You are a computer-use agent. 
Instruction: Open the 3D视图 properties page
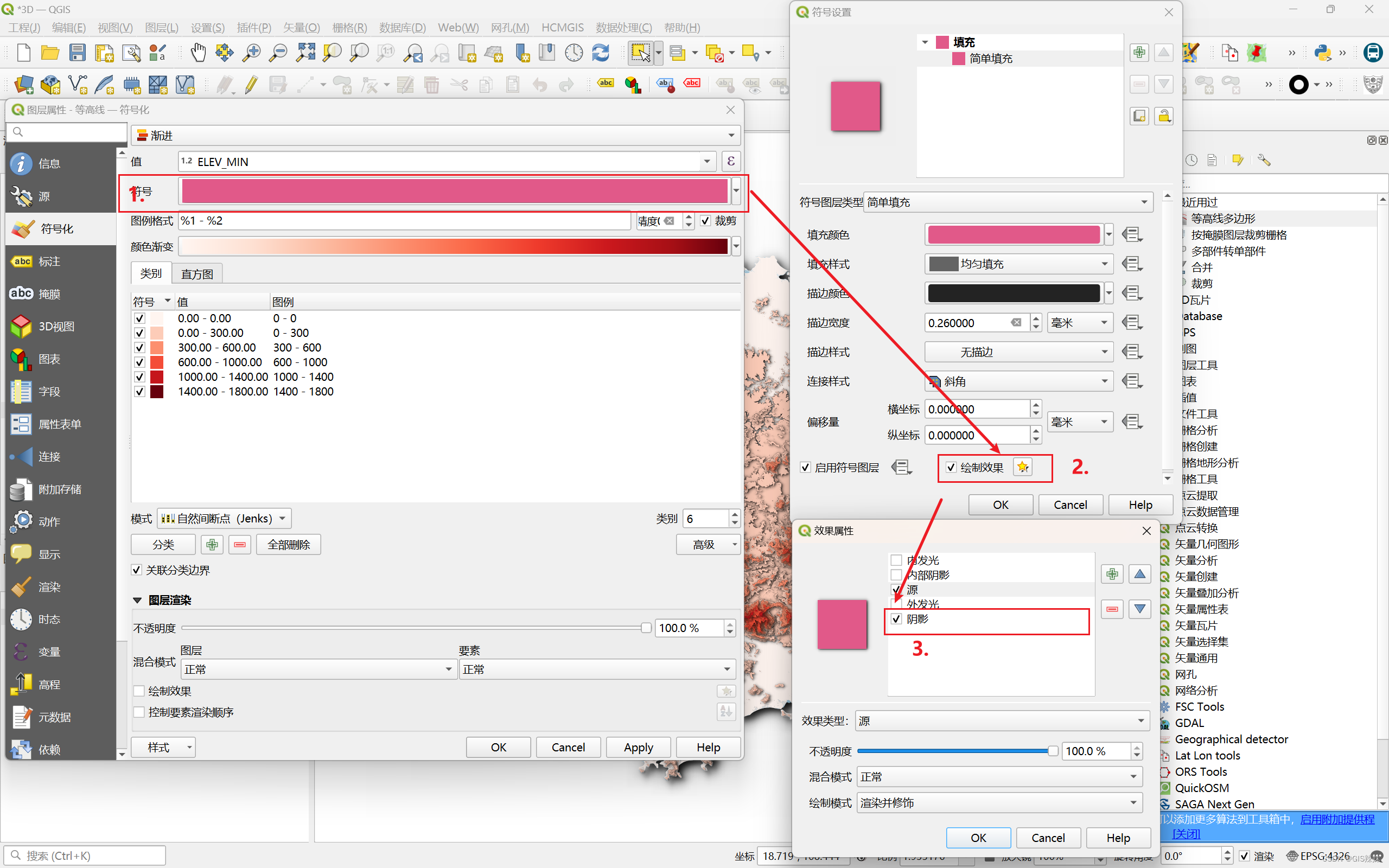coord(56,326)
